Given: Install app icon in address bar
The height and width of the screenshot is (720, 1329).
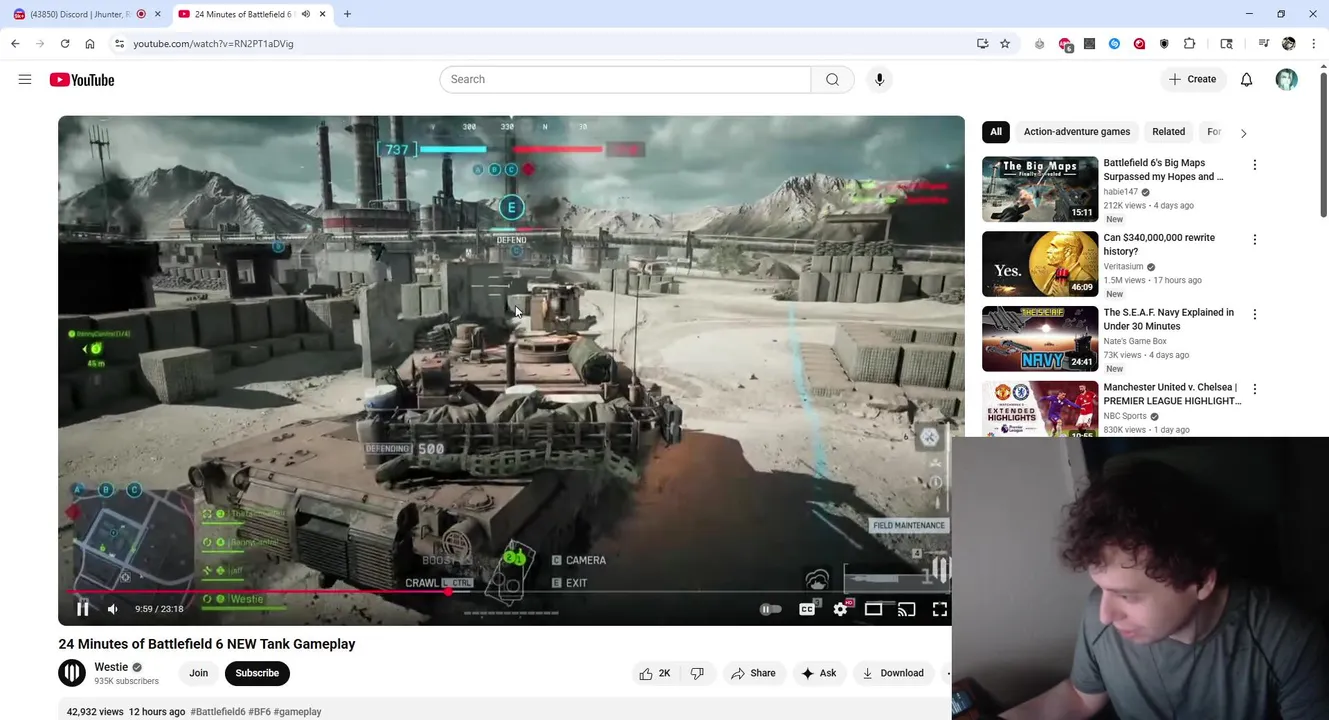Looking at the screenshot, I should 983,44.
